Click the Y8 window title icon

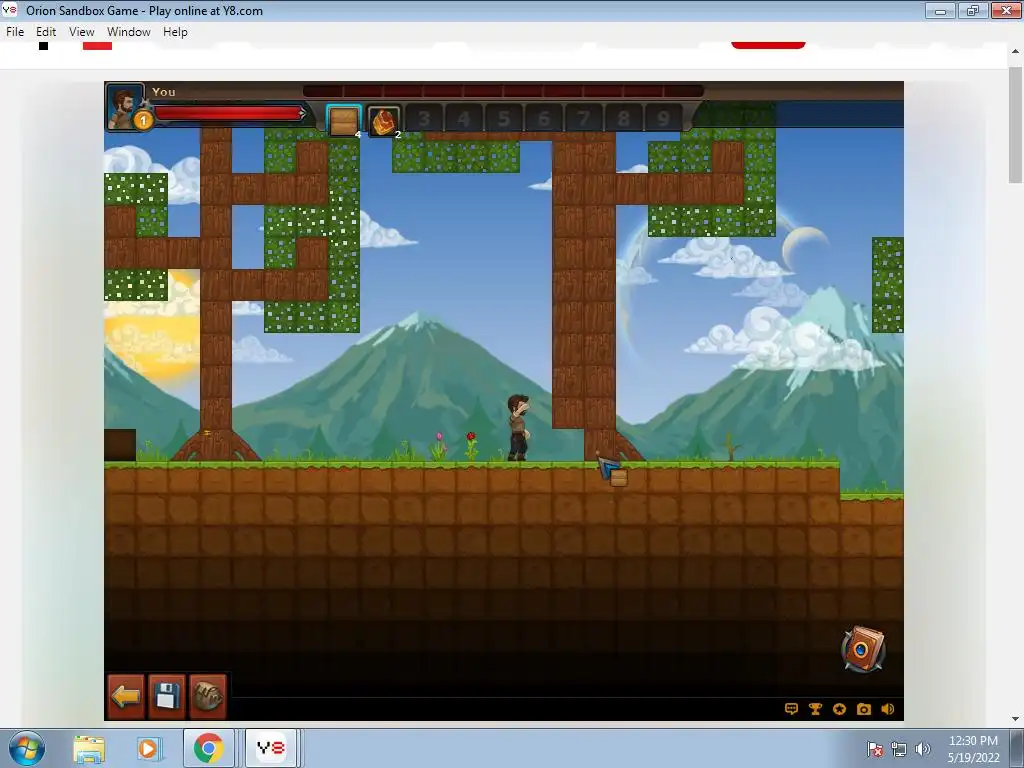click(x=10, y=10)
